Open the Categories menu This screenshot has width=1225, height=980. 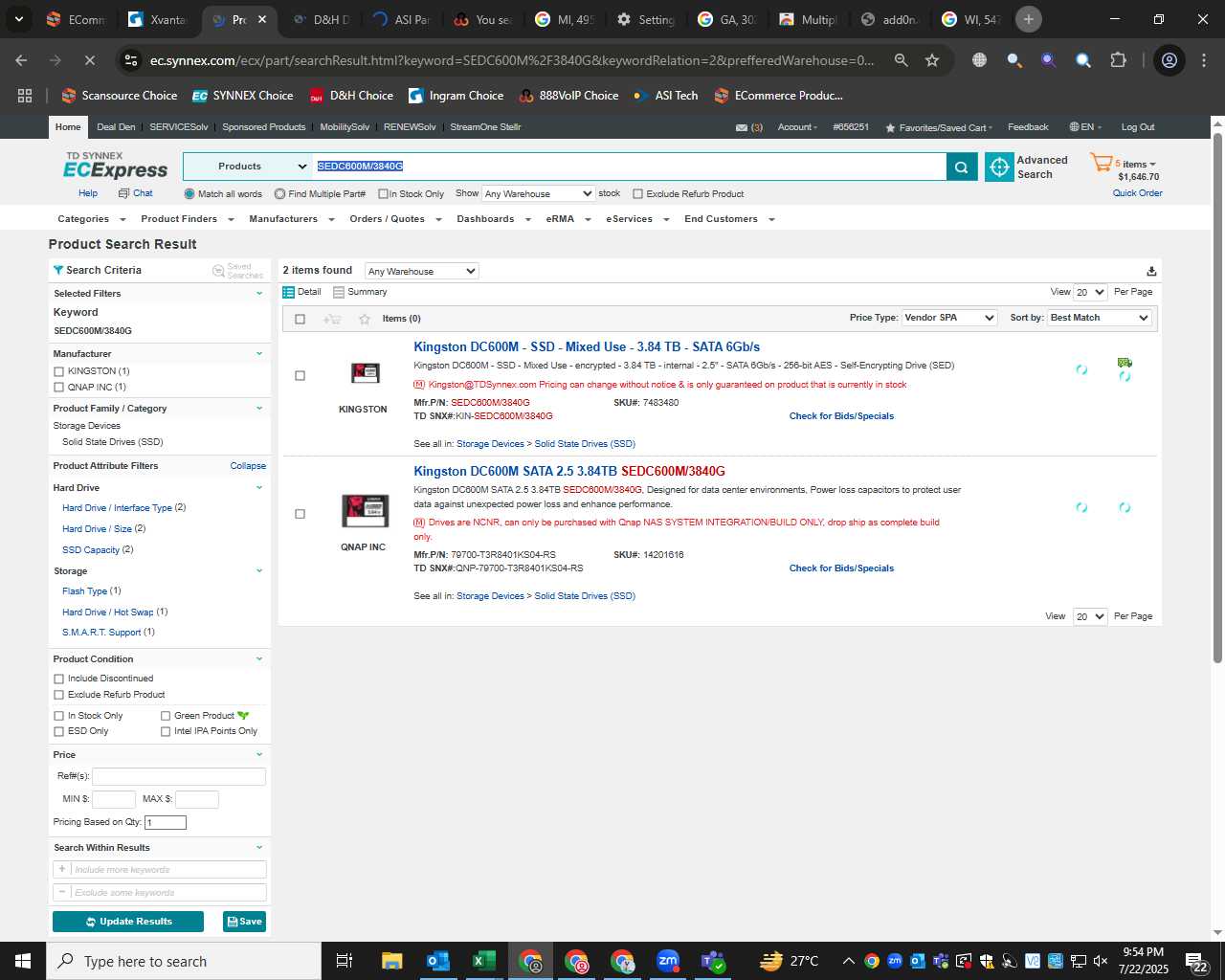coord(91,219)
